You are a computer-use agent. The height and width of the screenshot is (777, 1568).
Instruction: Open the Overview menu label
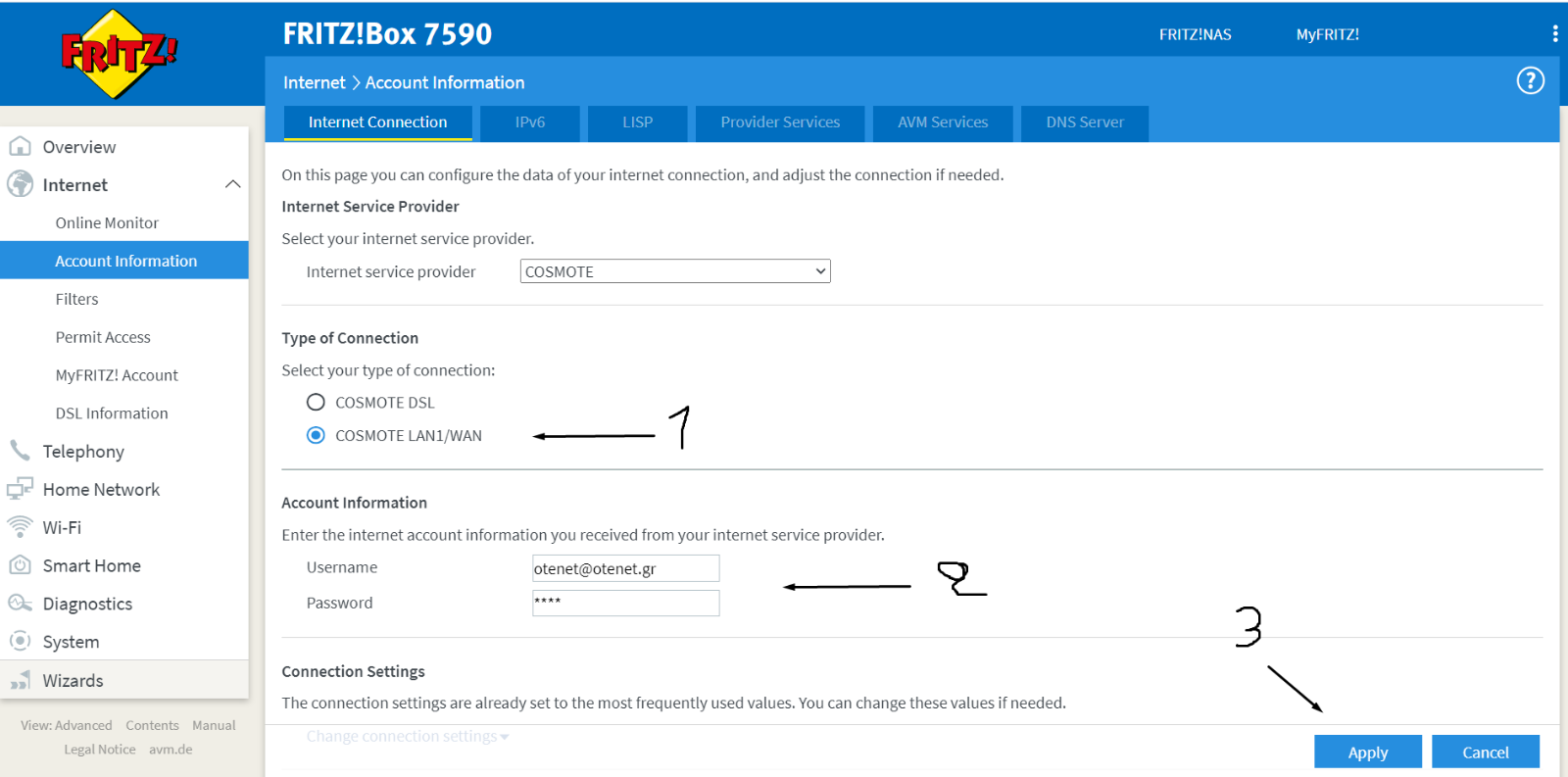(79, 147)
